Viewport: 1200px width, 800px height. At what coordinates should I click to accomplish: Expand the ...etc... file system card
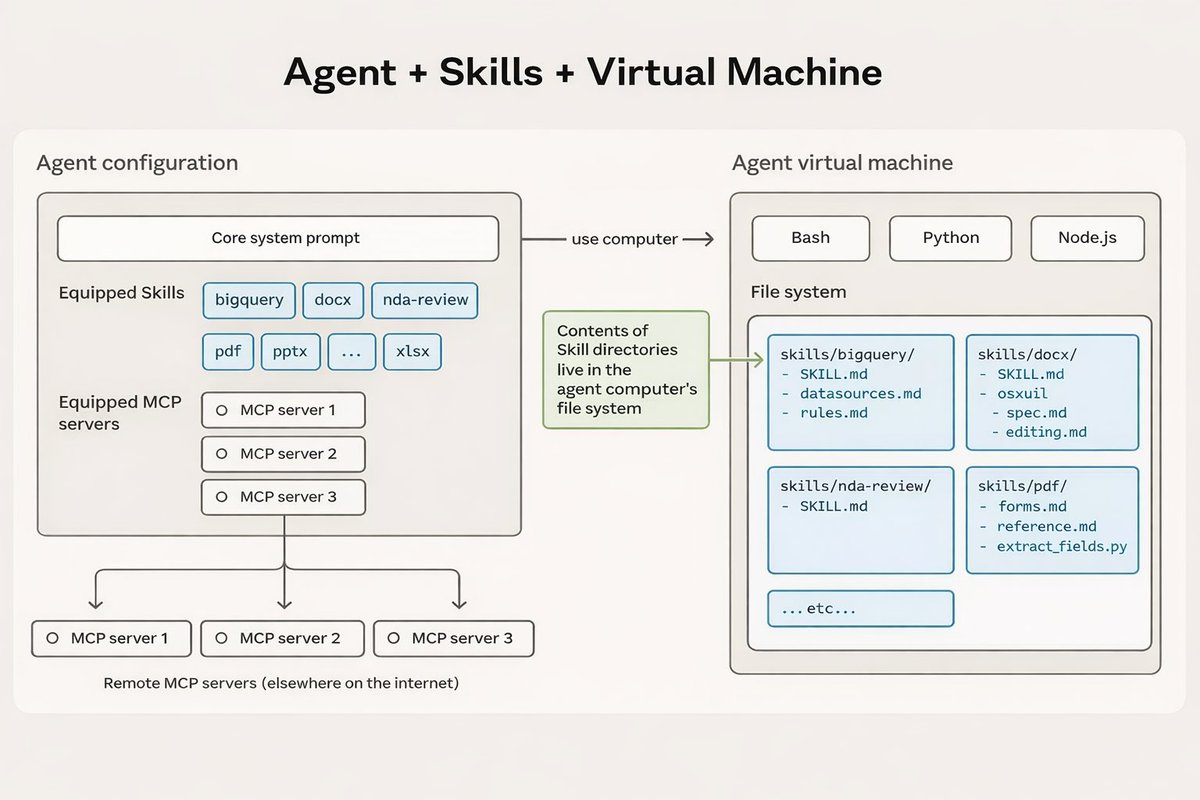click(x=860, y=608)
